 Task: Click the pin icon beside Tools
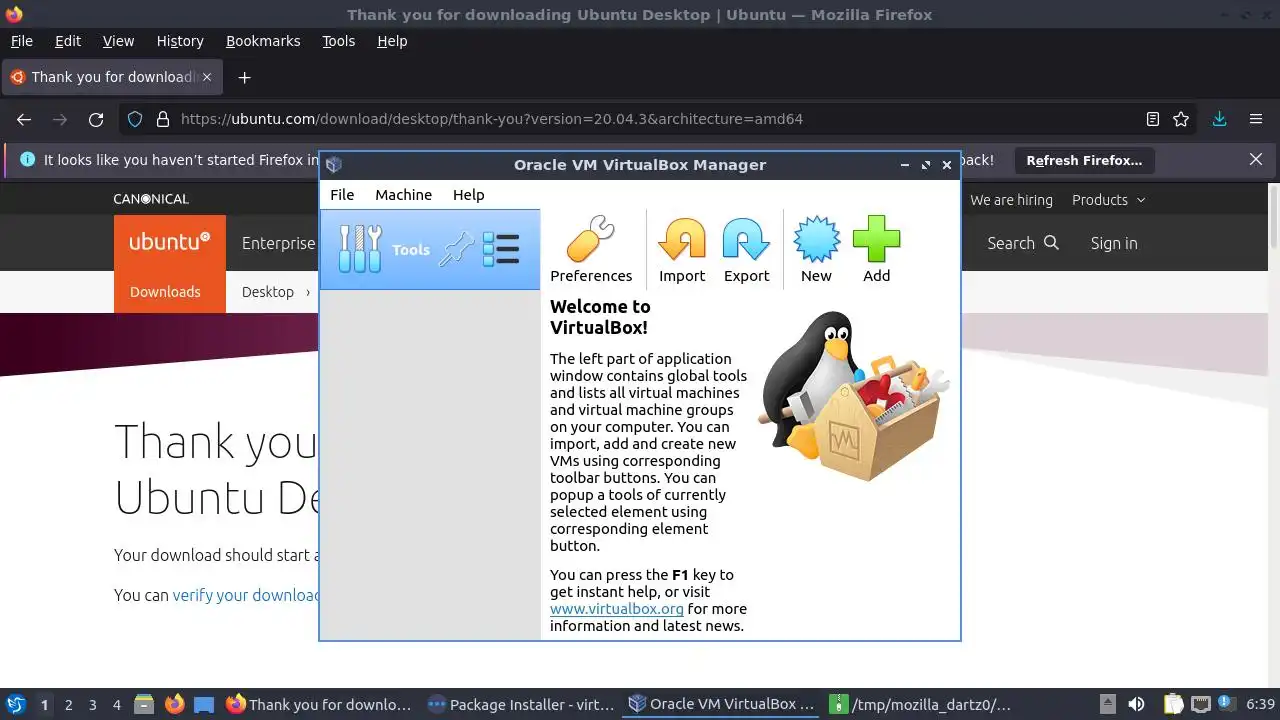pyautogui.click(x=457, y=249)
